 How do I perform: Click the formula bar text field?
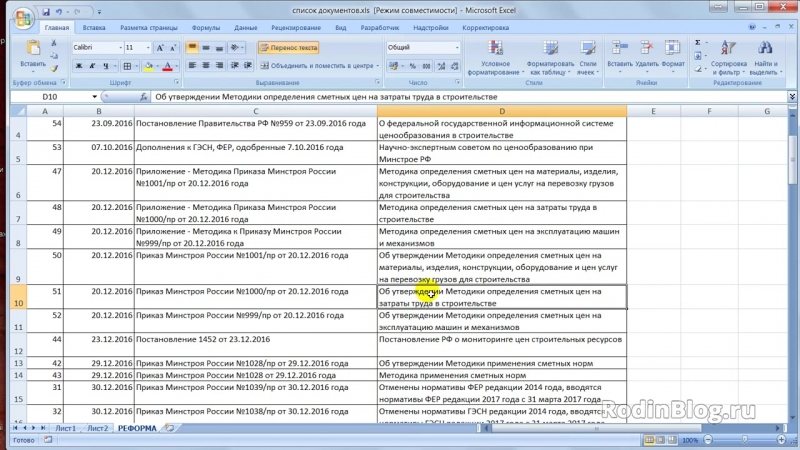point(469,96)
